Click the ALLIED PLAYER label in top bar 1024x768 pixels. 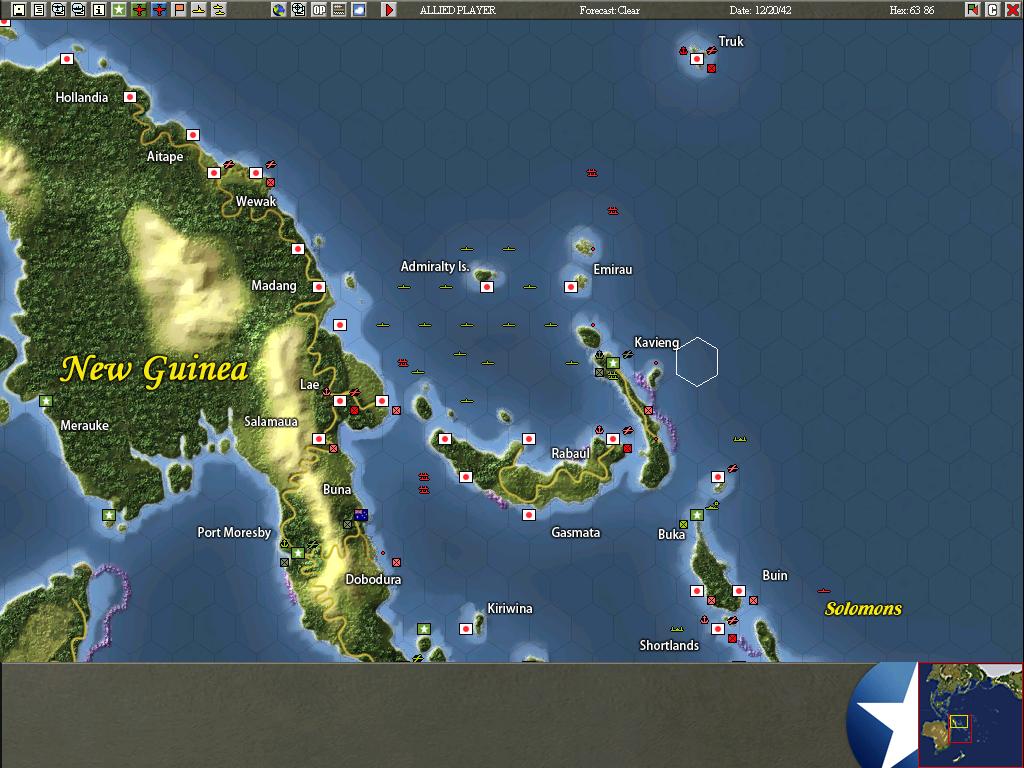(458, 10)
